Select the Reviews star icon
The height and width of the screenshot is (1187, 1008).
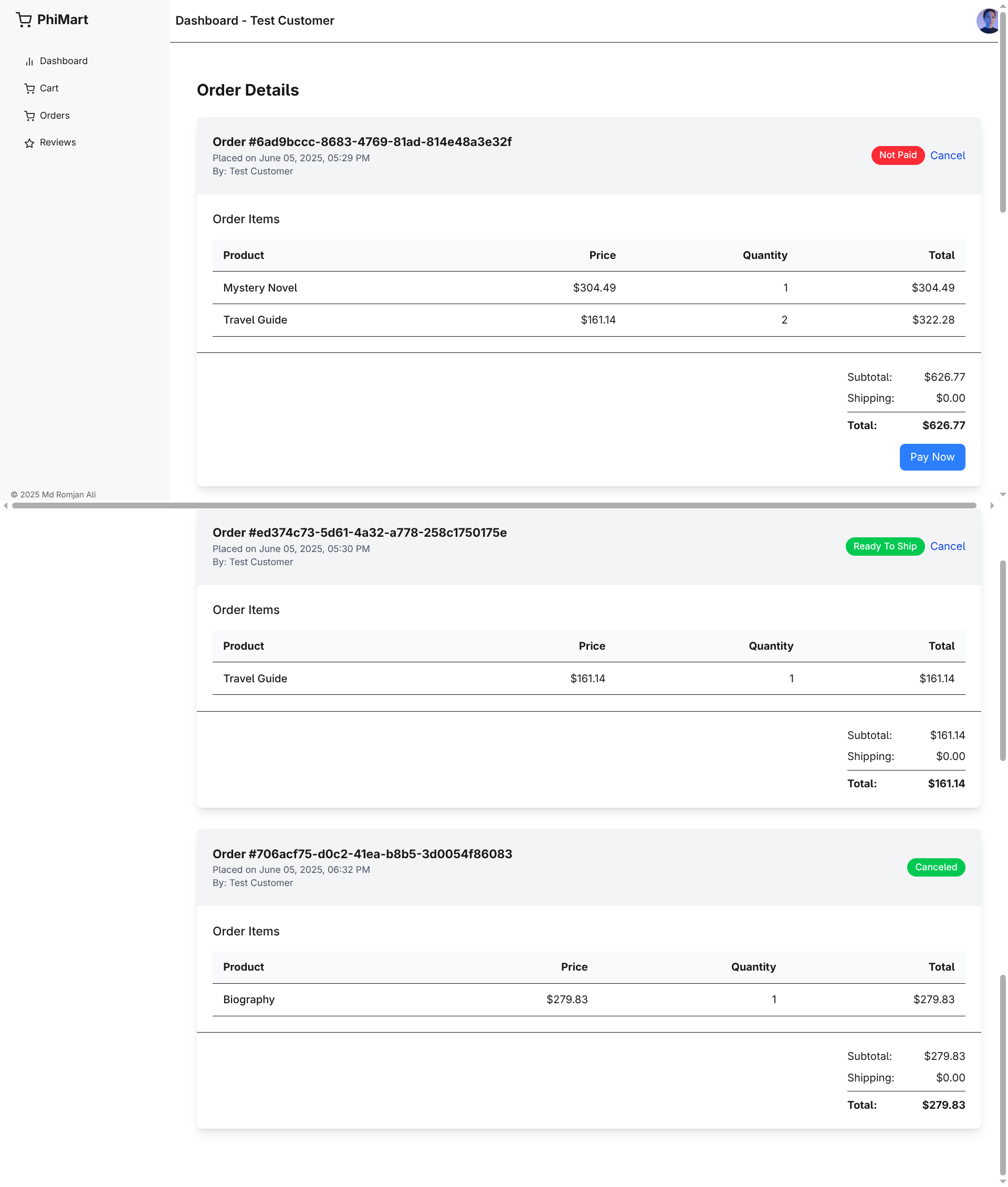(30, 143)
